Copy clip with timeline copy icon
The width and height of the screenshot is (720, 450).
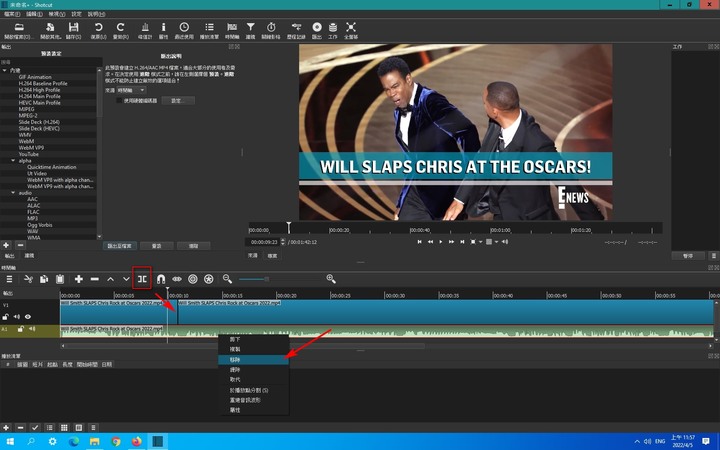click(x=44, y=279)
